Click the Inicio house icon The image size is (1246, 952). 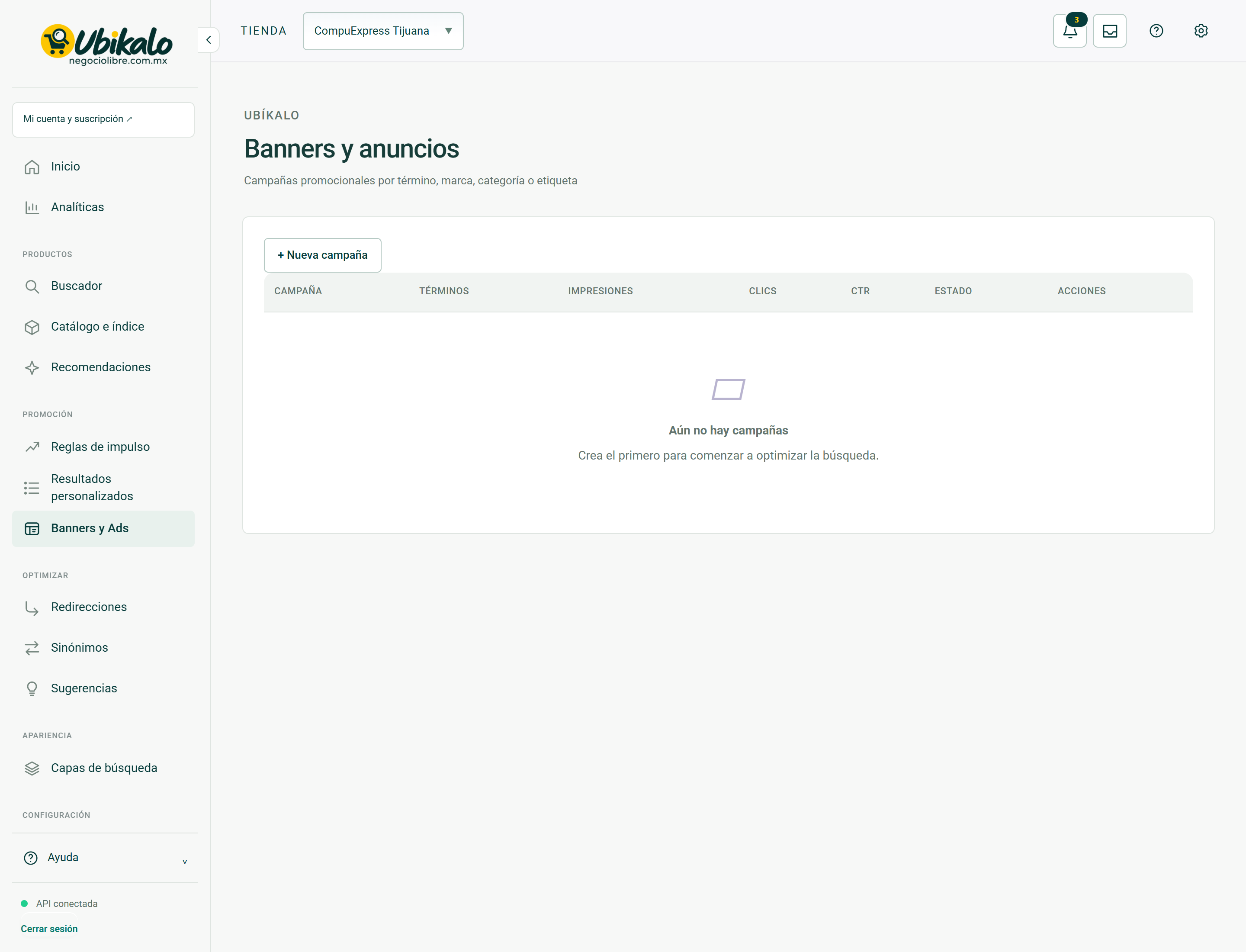coord(32,167)
